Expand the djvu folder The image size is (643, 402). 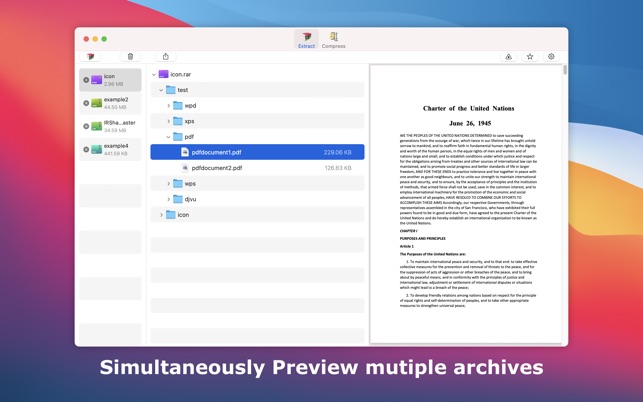pyautogui.click(x=169, y=199)
